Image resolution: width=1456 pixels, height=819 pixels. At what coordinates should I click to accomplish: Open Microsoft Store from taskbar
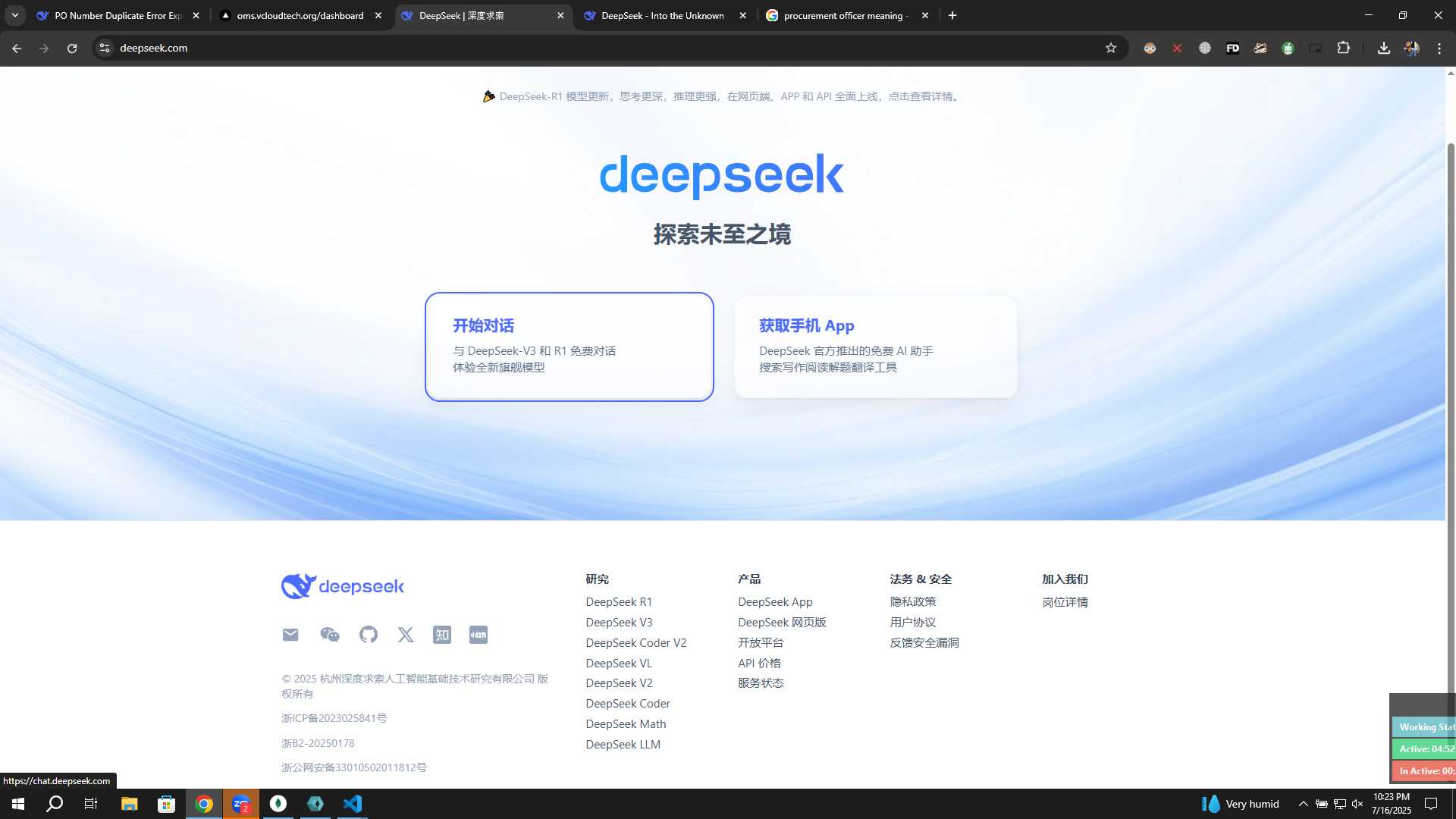166,804
